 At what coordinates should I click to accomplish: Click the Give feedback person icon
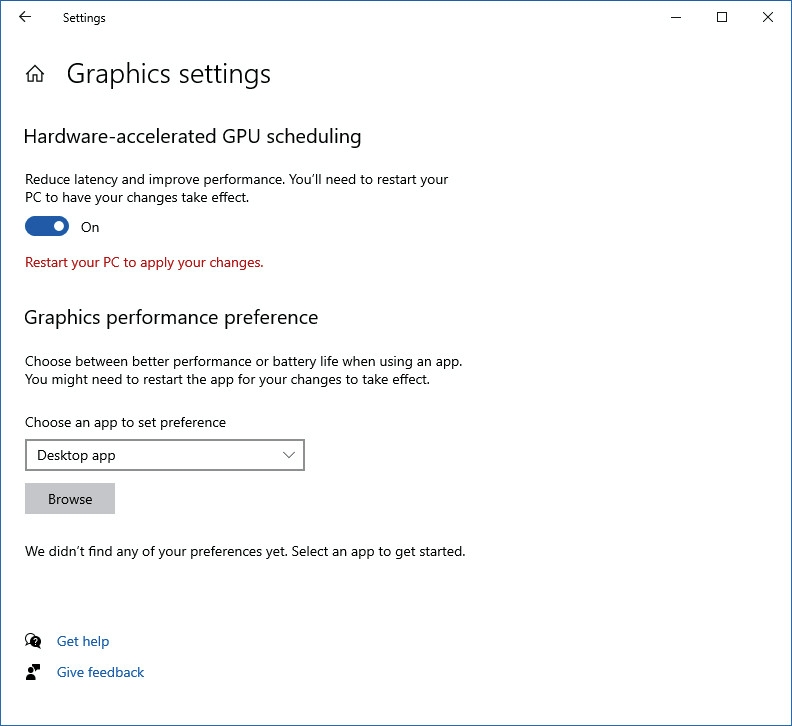click(x=34, y=672)
